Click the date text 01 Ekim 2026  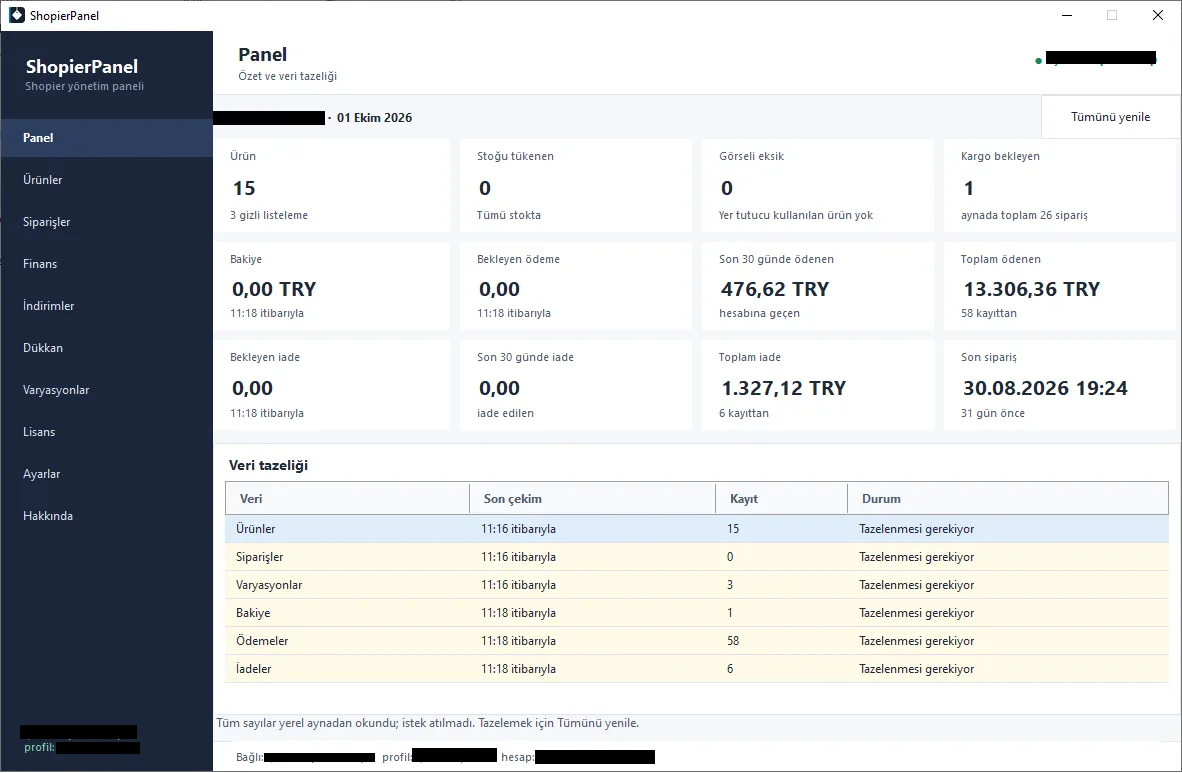tap(375, 118)
